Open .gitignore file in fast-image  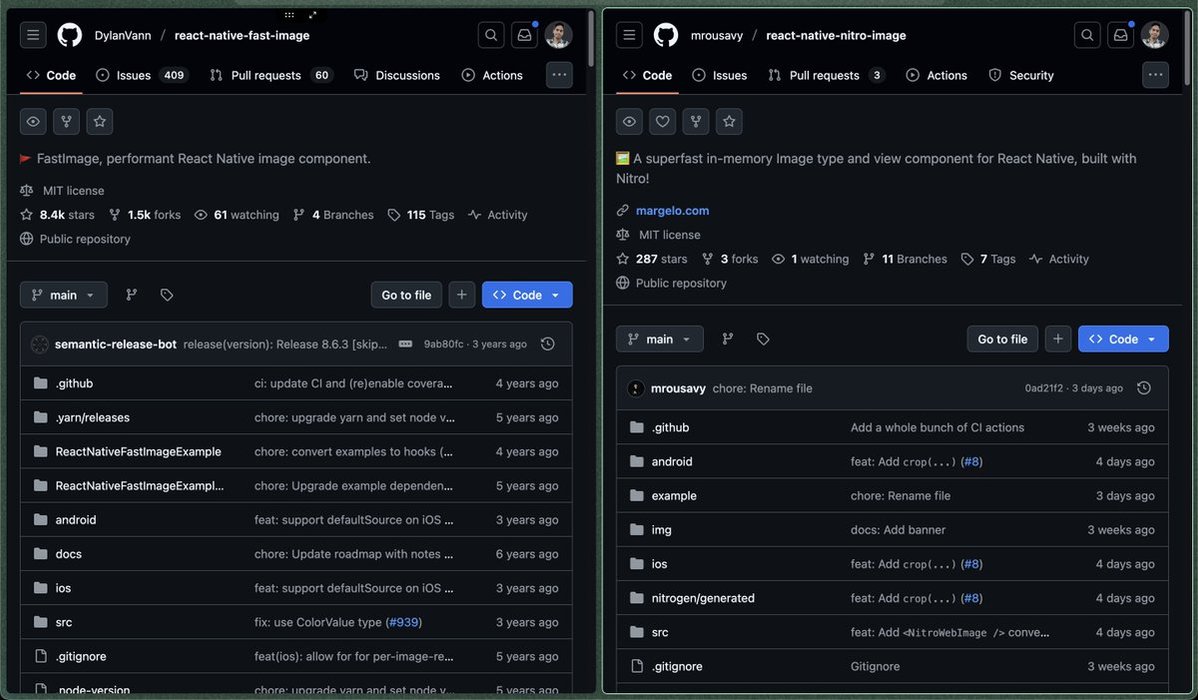pyautogui.click(x=81, y=656)
